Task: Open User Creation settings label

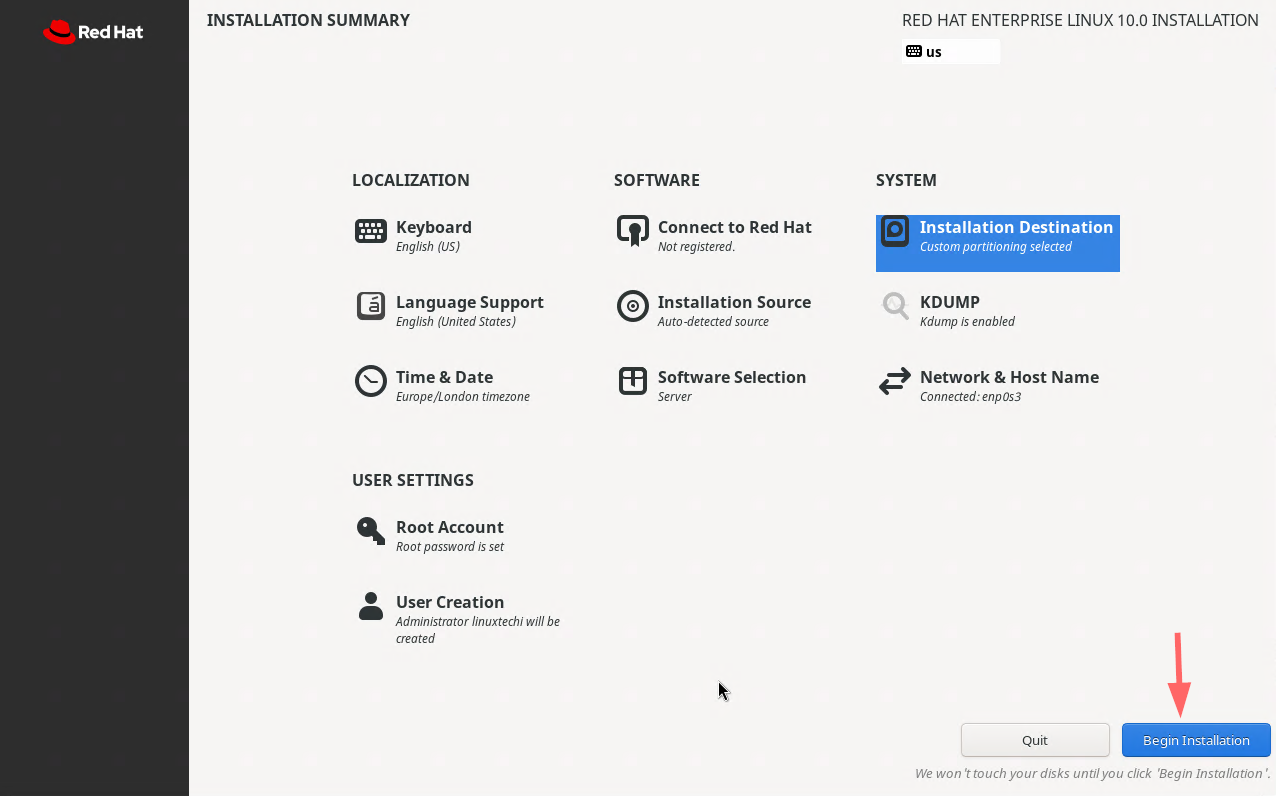Action: (450, 602)
